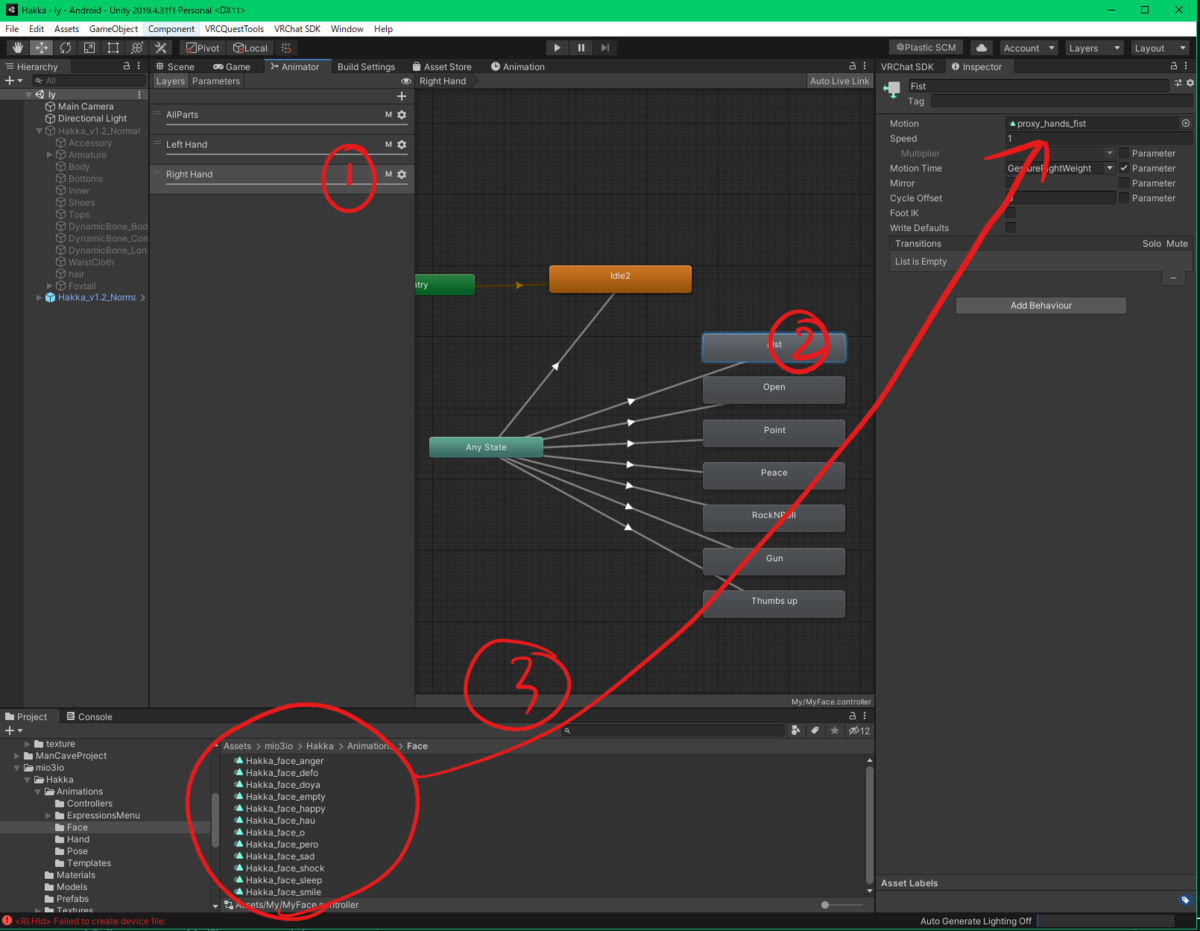This screenshot has width=1200, height=931.
Task: Enable Multiplier Parameter checkbox
Action: click(x=1124, y=154)
